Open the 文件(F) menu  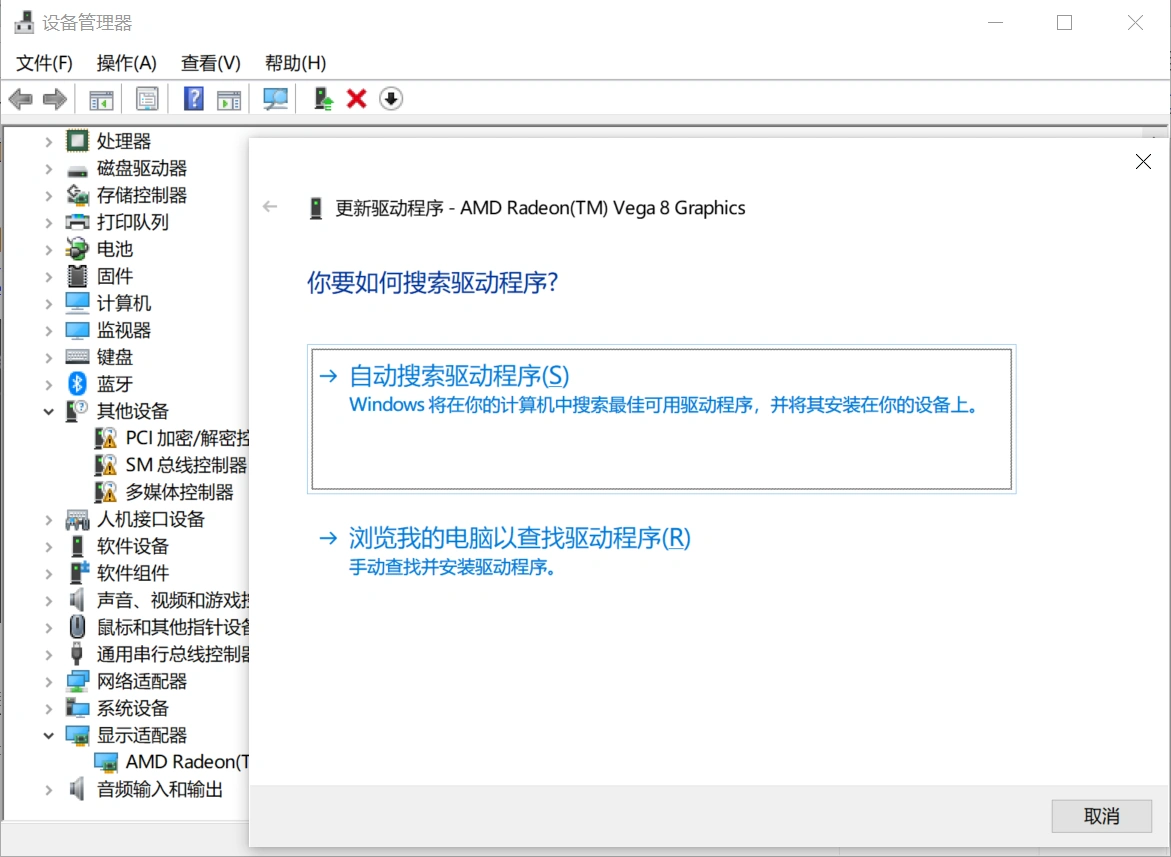[44, 63]
